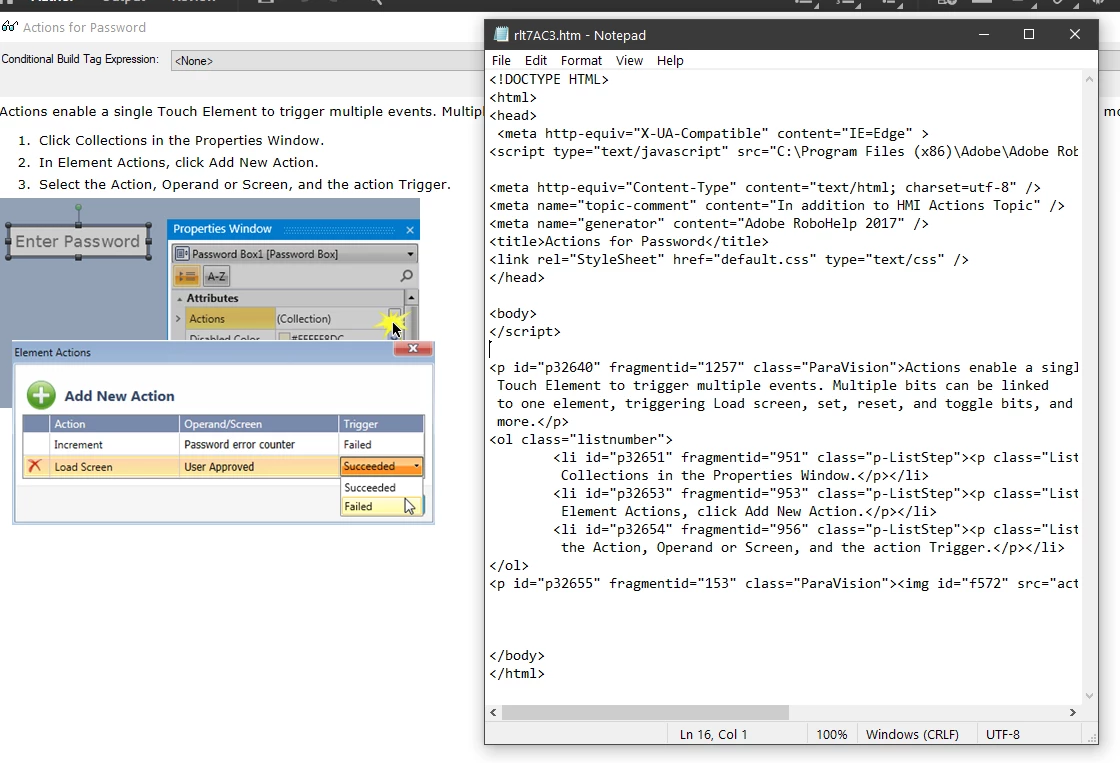
Task: Open the Help menu in Notepad
Action: pyautogui.click(x=670, y=61)
